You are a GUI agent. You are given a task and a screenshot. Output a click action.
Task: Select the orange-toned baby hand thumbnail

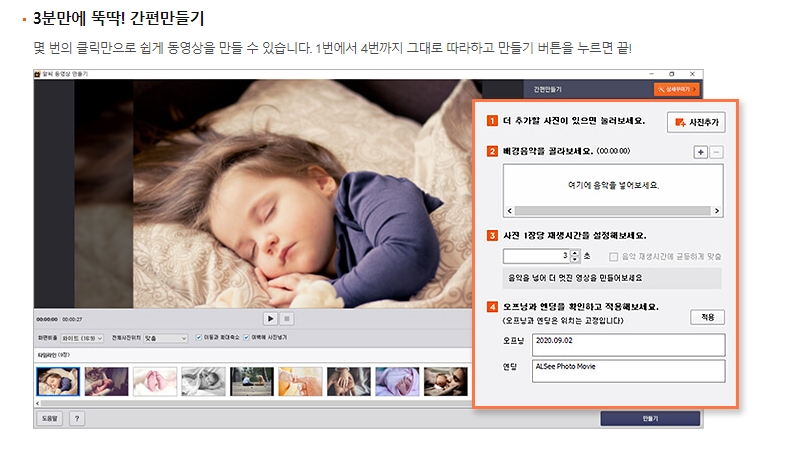[300, 381]
